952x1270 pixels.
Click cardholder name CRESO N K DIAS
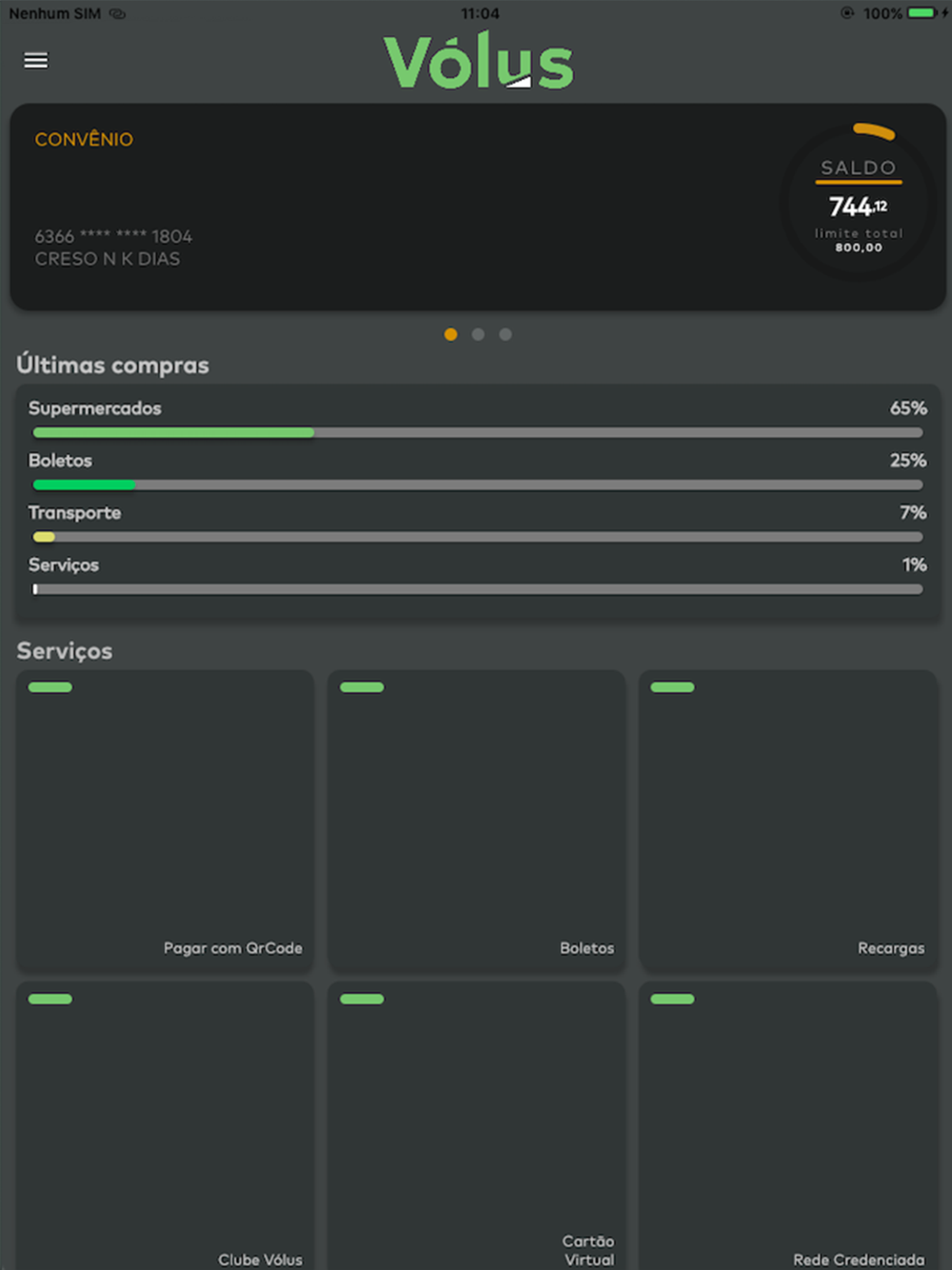click(x=108, y=259)
